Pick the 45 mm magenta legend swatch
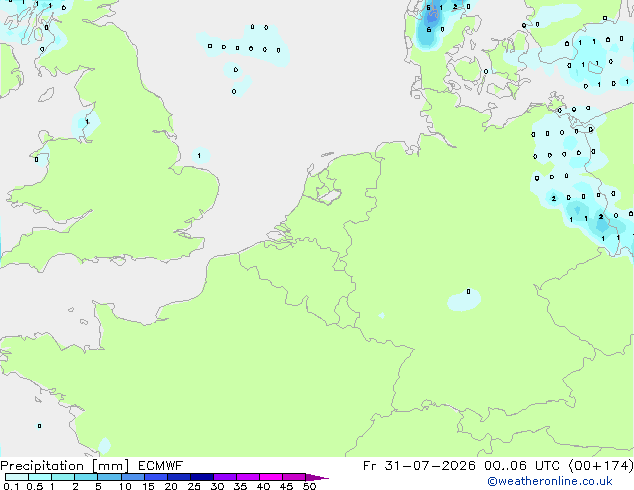This screenshot has height=490, width=634. tap(294, 477)
